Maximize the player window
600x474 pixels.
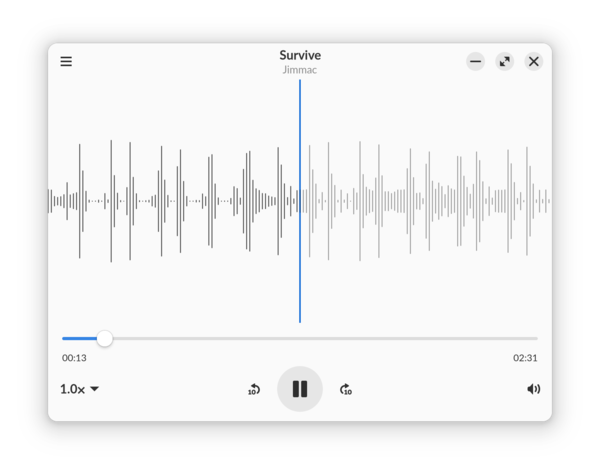[505, 61]
